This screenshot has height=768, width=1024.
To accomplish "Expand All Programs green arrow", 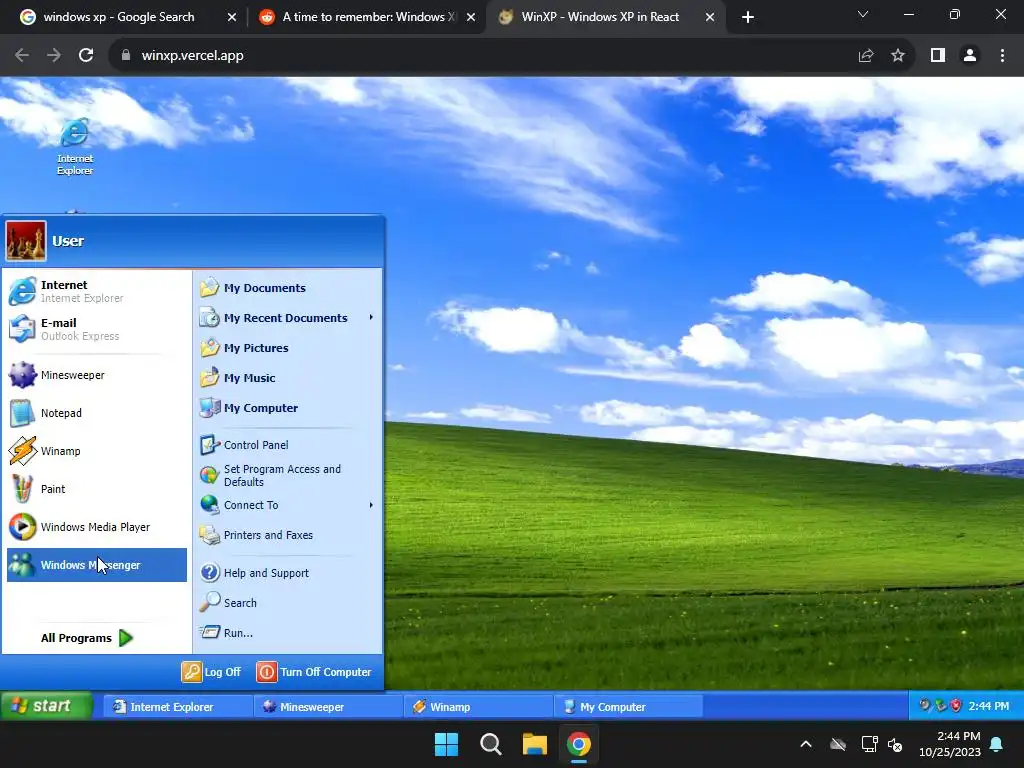I will tap(126, 638).
